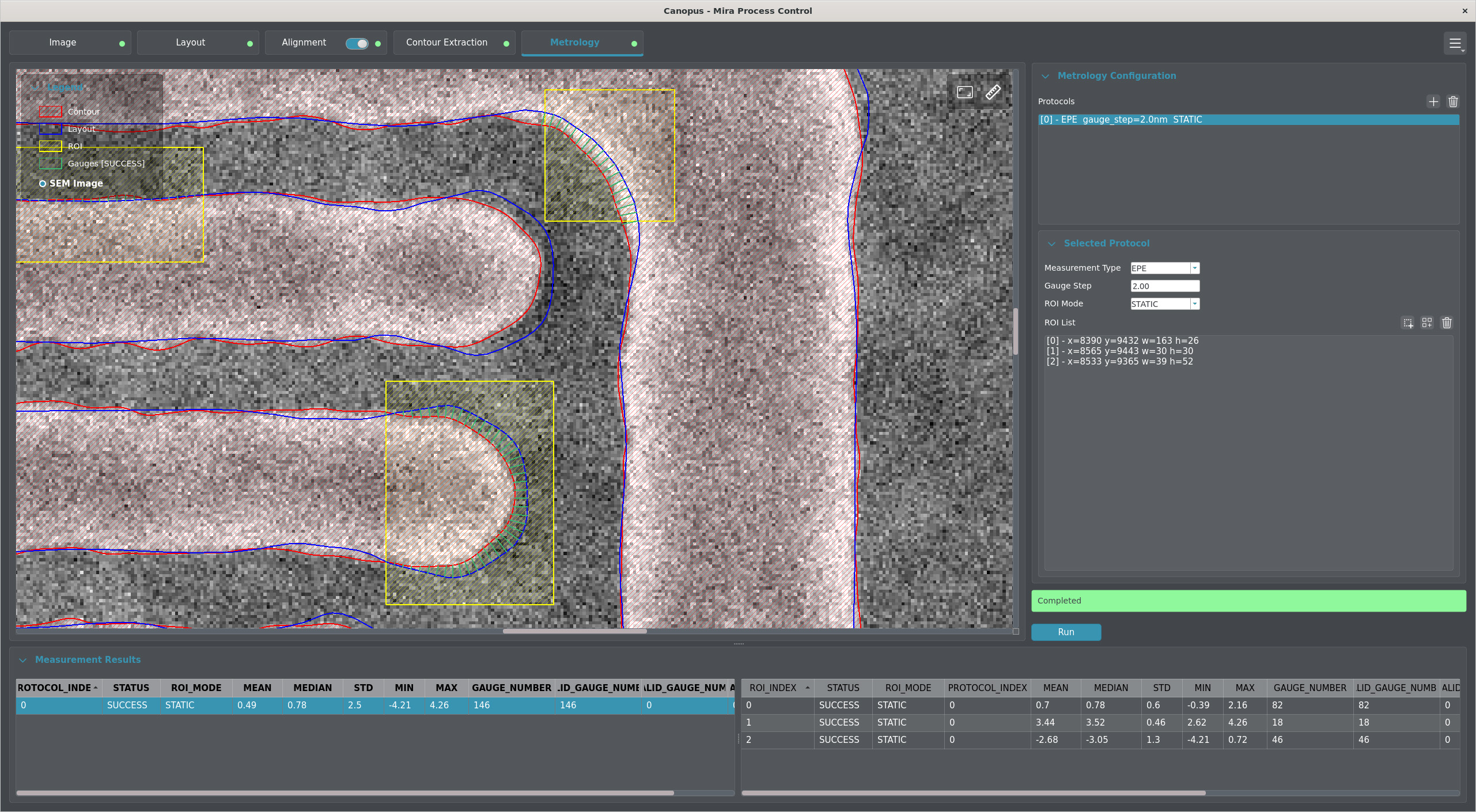
Task: Click the Run button
Action: [1066, 632]
